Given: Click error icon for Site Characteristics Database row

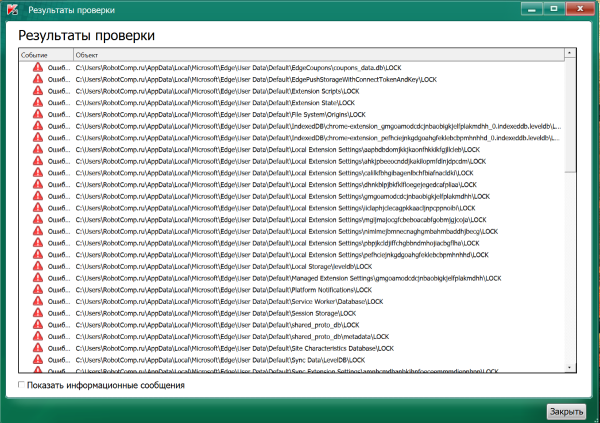Looking at the screenshot, I should [38, 348].
